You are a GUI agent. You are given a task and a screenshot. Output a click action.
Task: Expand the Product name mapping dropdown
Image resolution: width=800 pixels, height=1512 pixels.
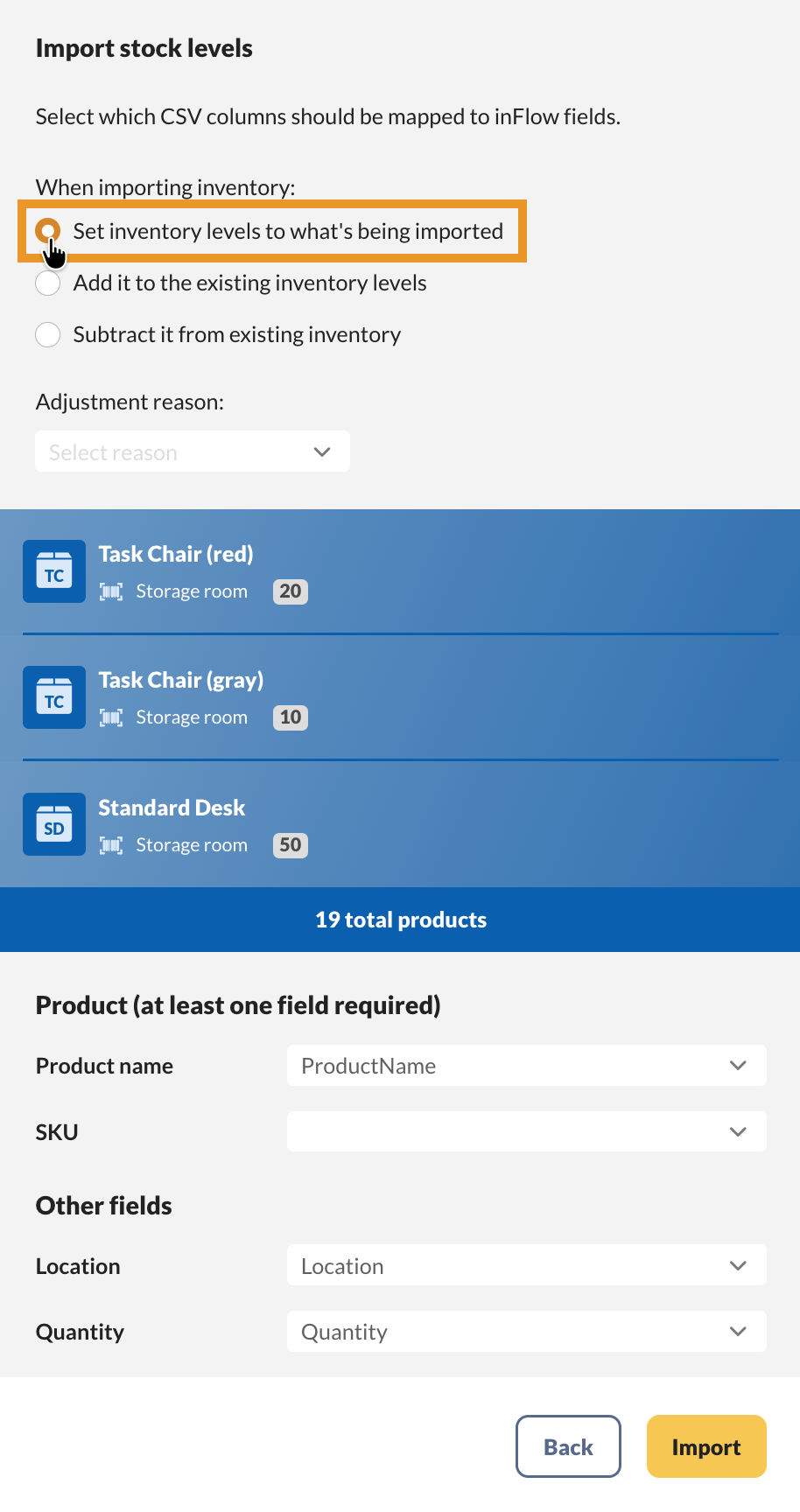point(526,1066)
